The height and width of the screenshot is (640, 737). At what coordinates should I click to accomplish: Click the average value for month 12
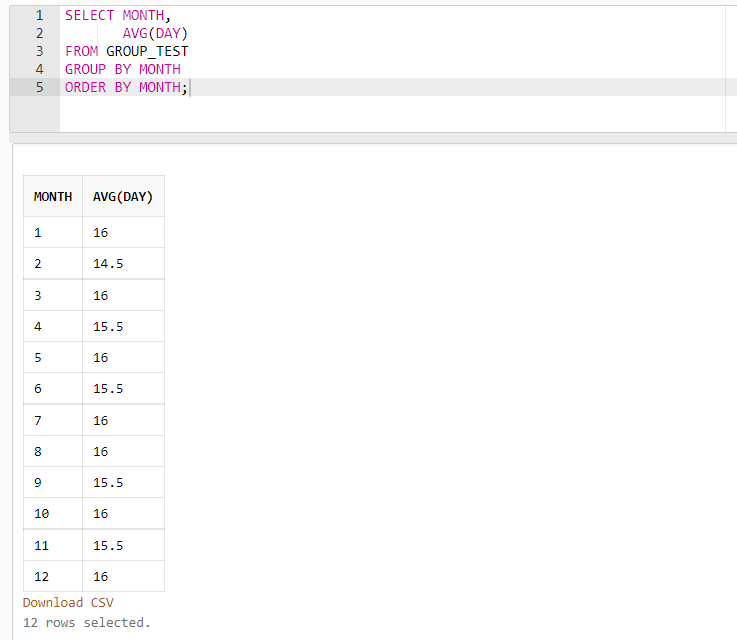coord(100,577)
